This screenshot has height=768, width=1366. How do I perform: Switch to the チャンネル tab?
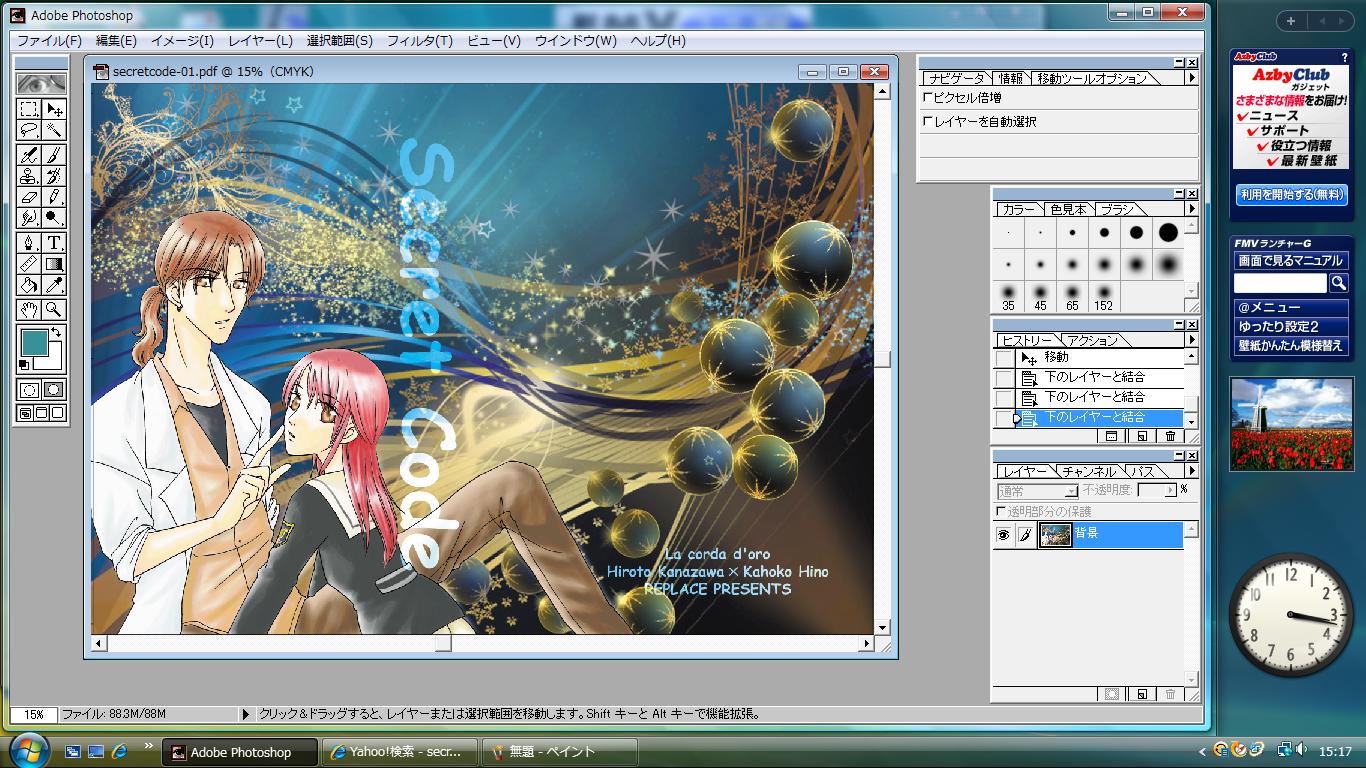(1089, 471)
